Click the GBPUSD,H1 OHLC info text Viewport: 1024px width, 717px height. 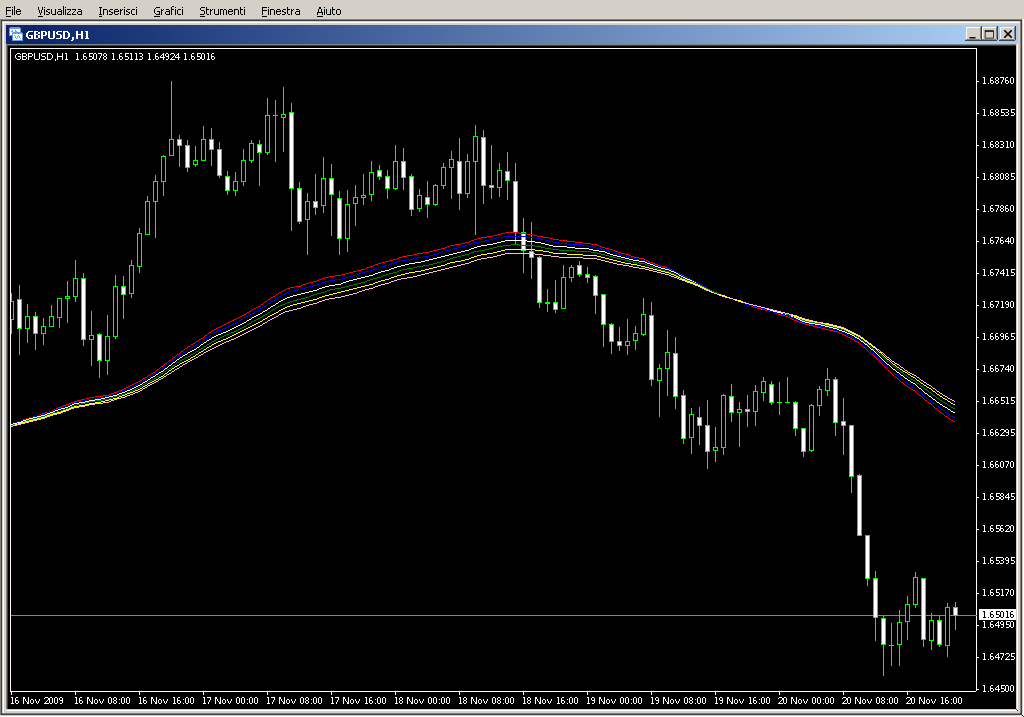(115, 57)
